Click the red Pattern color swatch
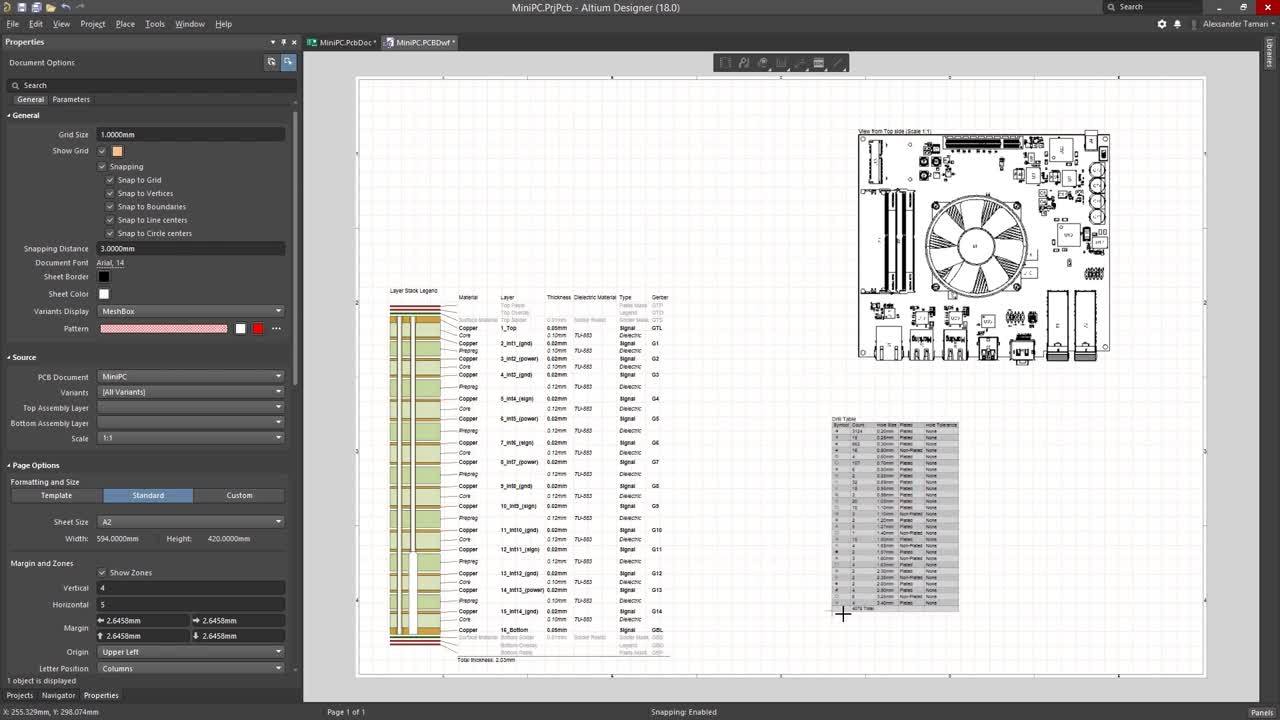The width and height of the screenshot is (1280, 720). tap(258, 329)
